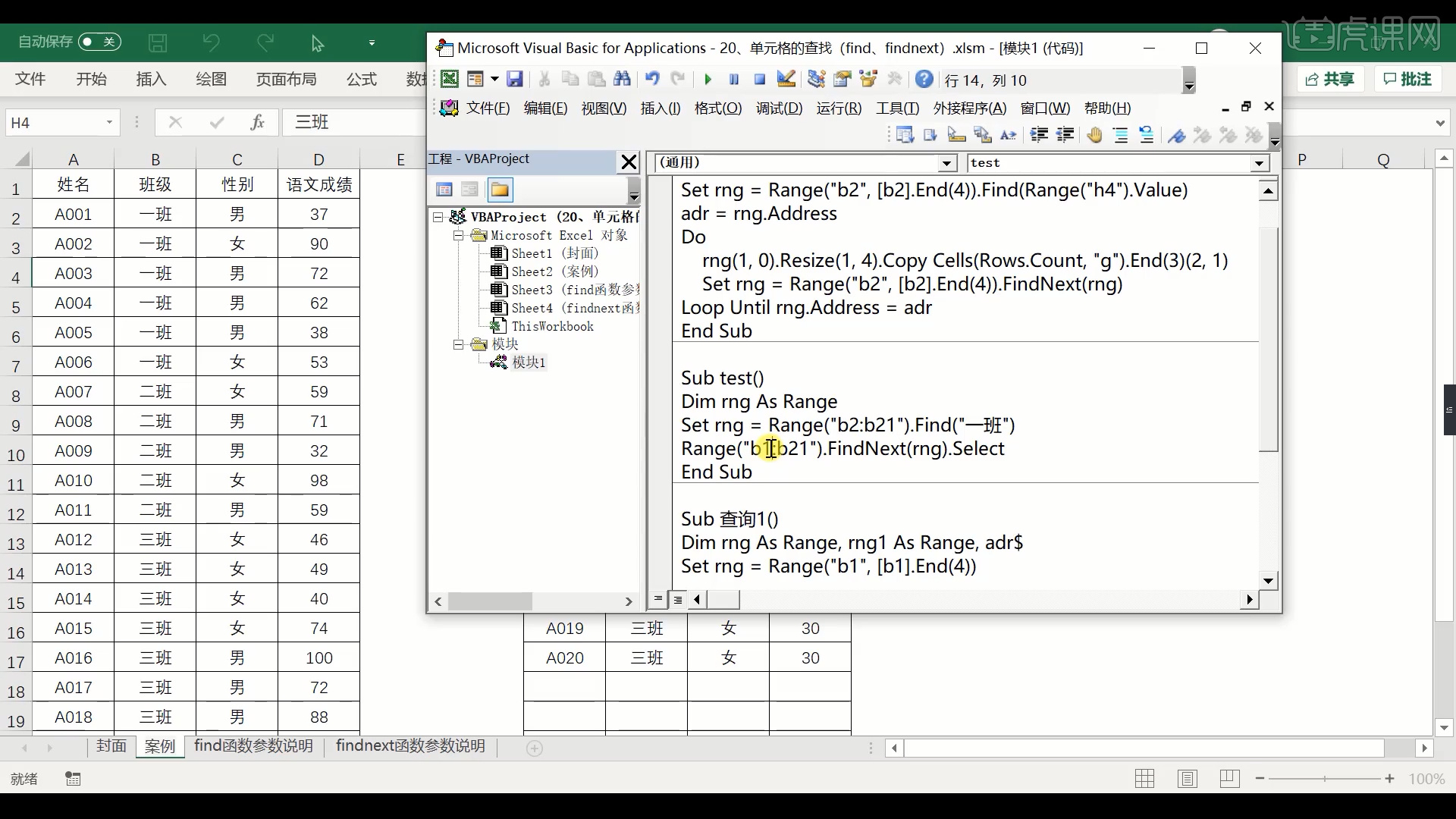Open Excel 页面布局 ribbon tab
Image resolution: width=1456 pixels, height=819 pixels.
[286, 79]
